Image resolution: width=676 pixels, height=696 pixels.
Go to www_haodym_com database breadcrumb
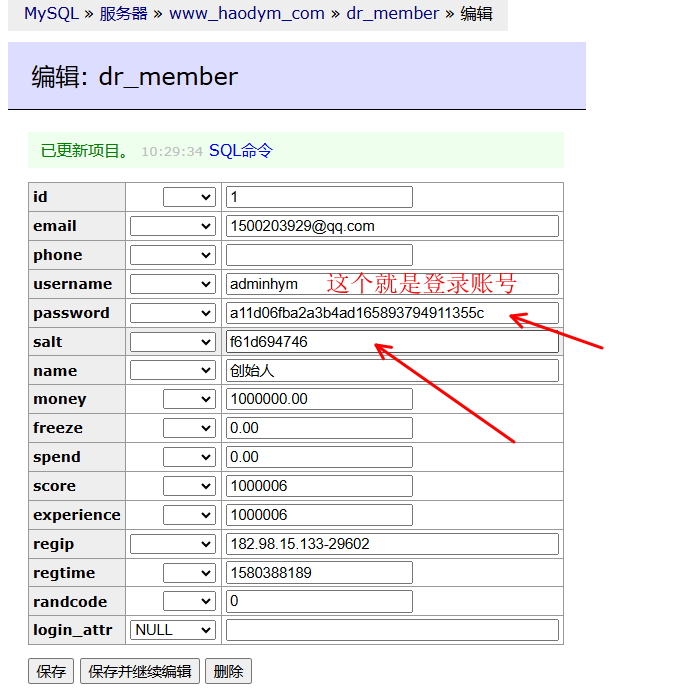[247, 14]
